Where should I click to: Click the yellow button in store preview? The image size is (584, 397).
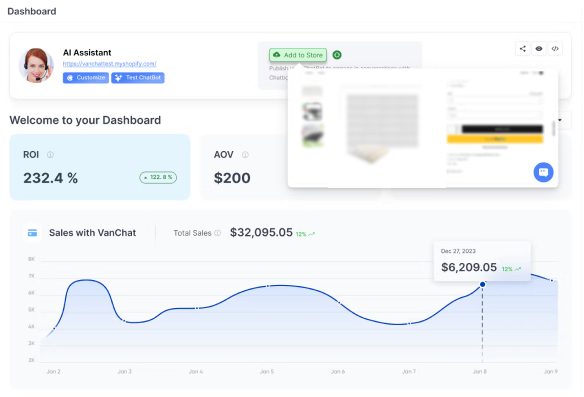[x=495, y=139]
